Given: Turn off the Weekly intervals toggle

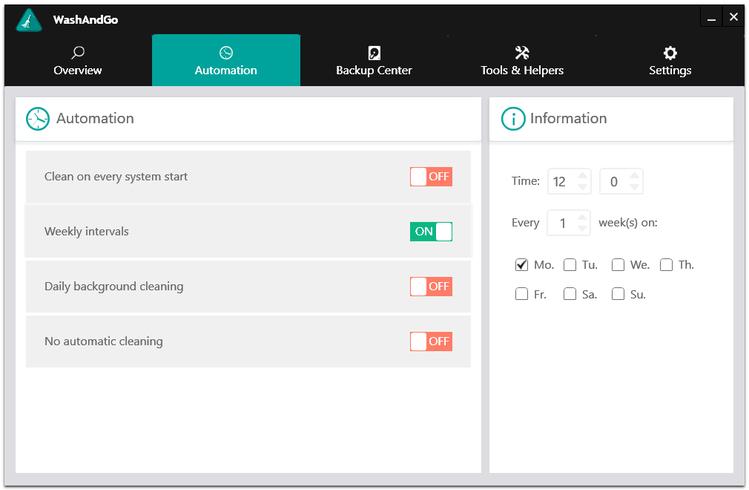Looking at the screenshot, I should (x=431, y=232).
